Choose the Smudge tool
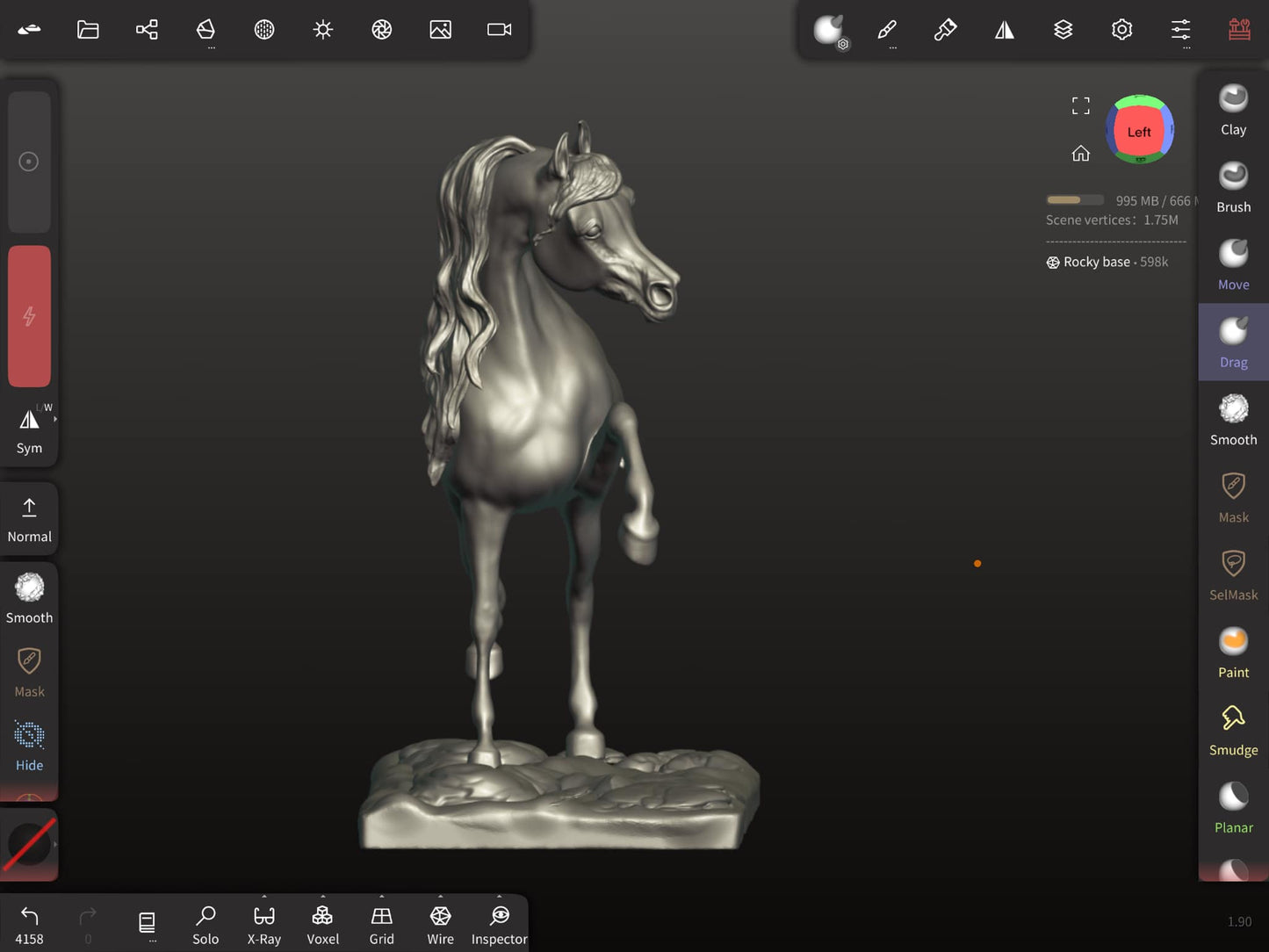1269x952 pixels. pos(1233,731)
